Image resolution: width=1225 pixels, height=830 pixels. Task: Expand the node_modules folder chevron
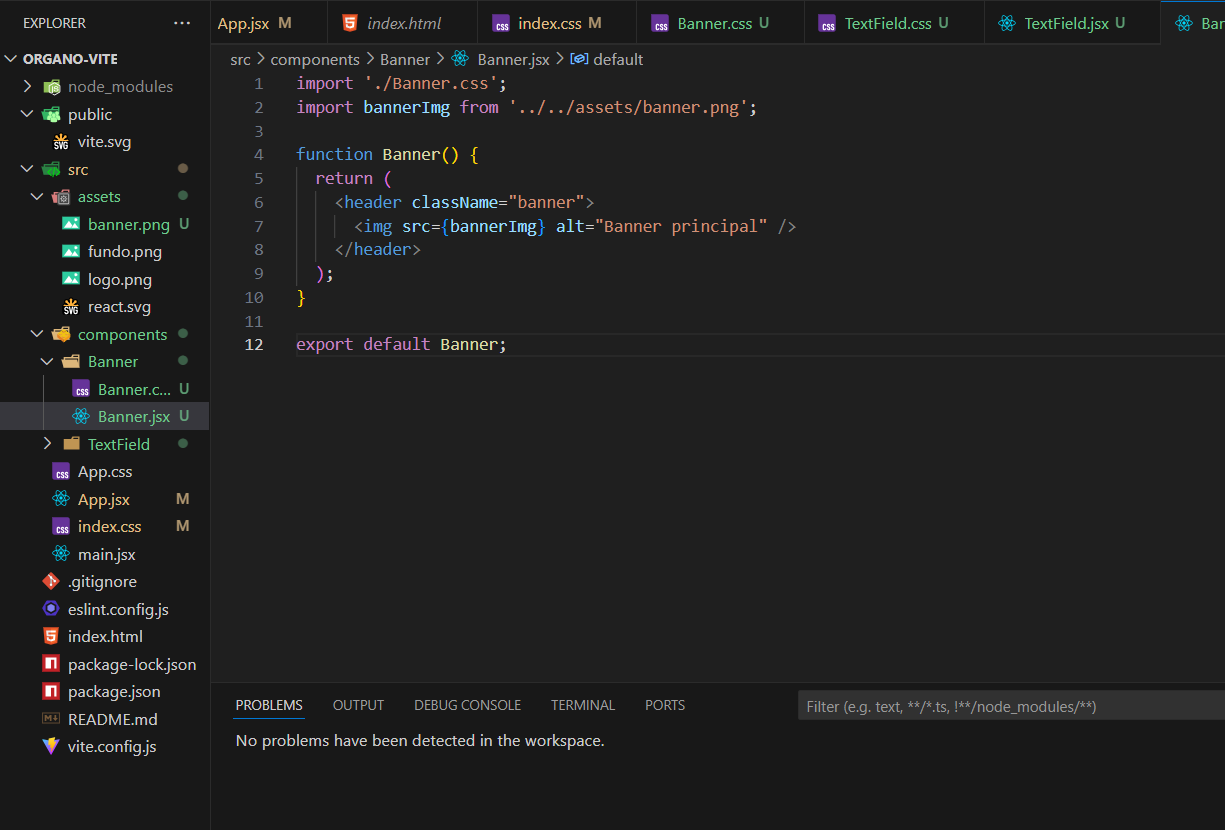click(27, 87)
